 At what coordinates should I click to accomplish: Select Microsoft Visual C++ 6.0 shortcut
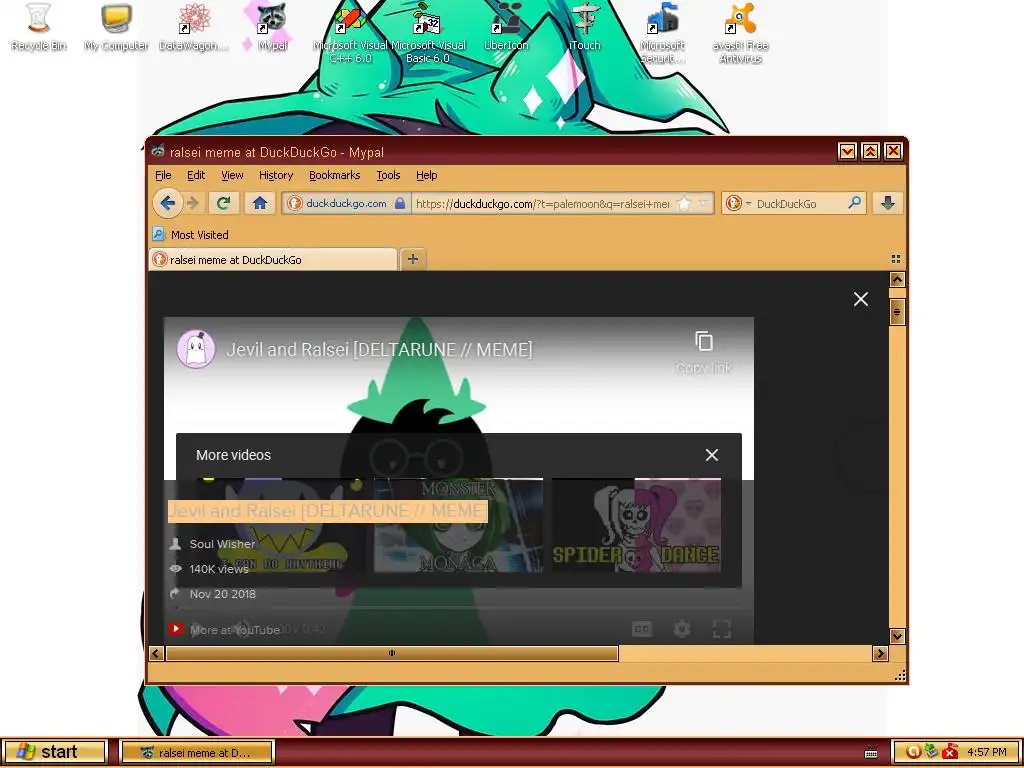pos(350,33)
